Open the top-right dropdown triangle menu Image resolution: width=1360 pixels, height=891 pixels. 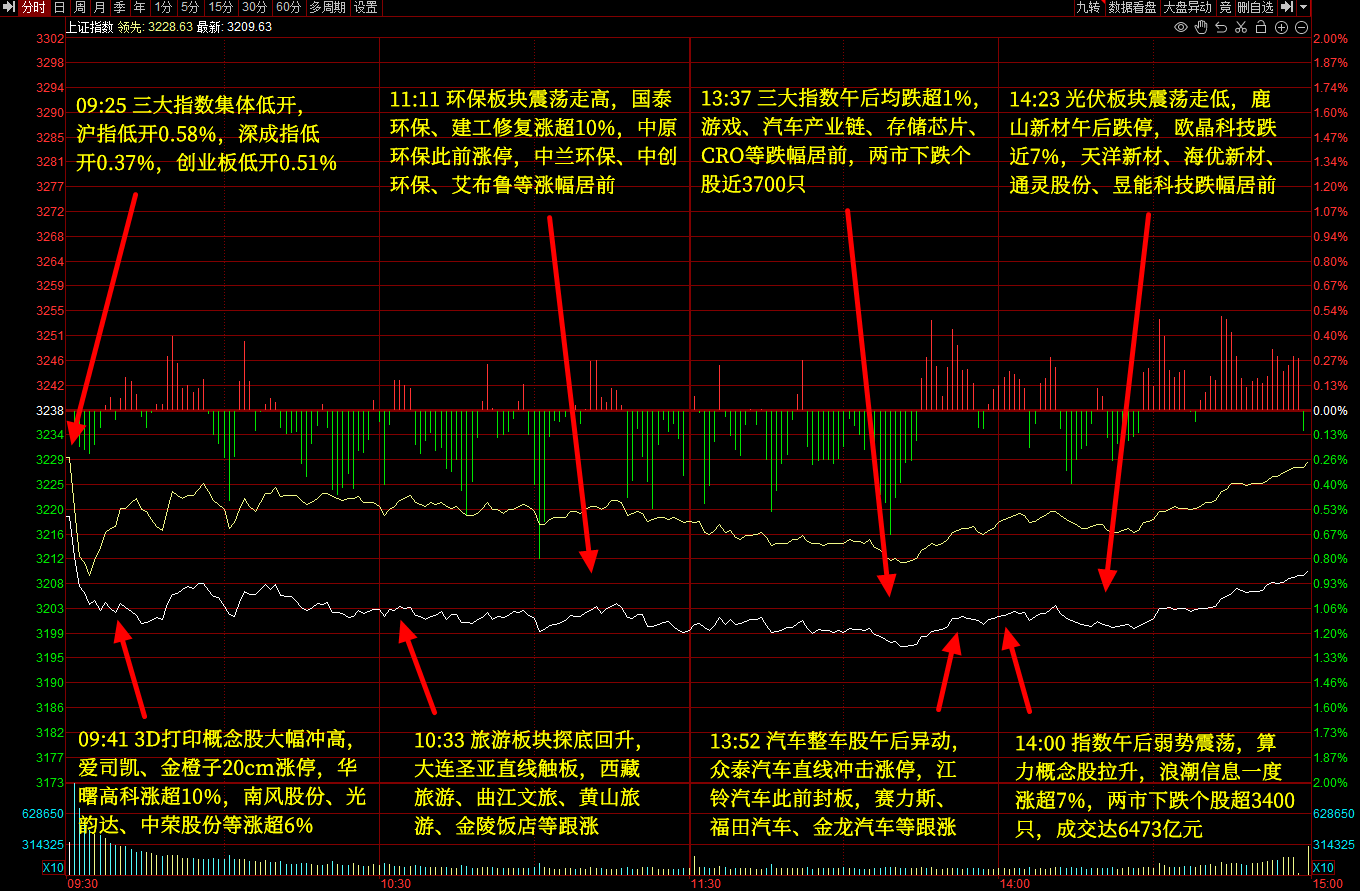[1303, 7]
